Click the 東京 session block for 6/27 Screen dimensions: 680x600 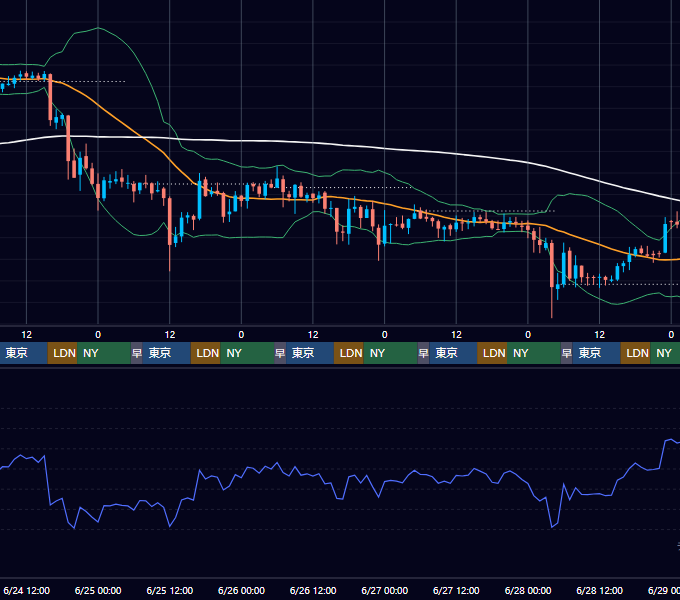tap(453, 353)
